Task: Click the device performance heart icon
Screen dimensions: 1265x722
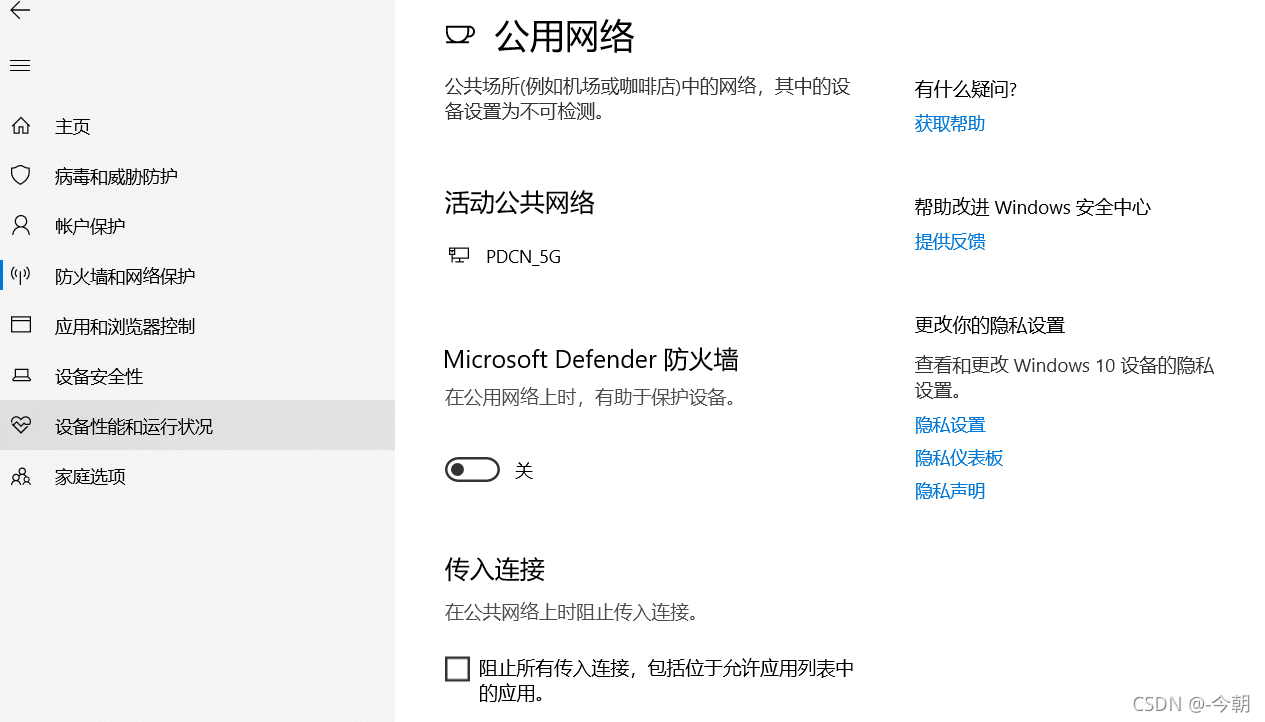Action: pyautogui.click(x=20, y=426)
